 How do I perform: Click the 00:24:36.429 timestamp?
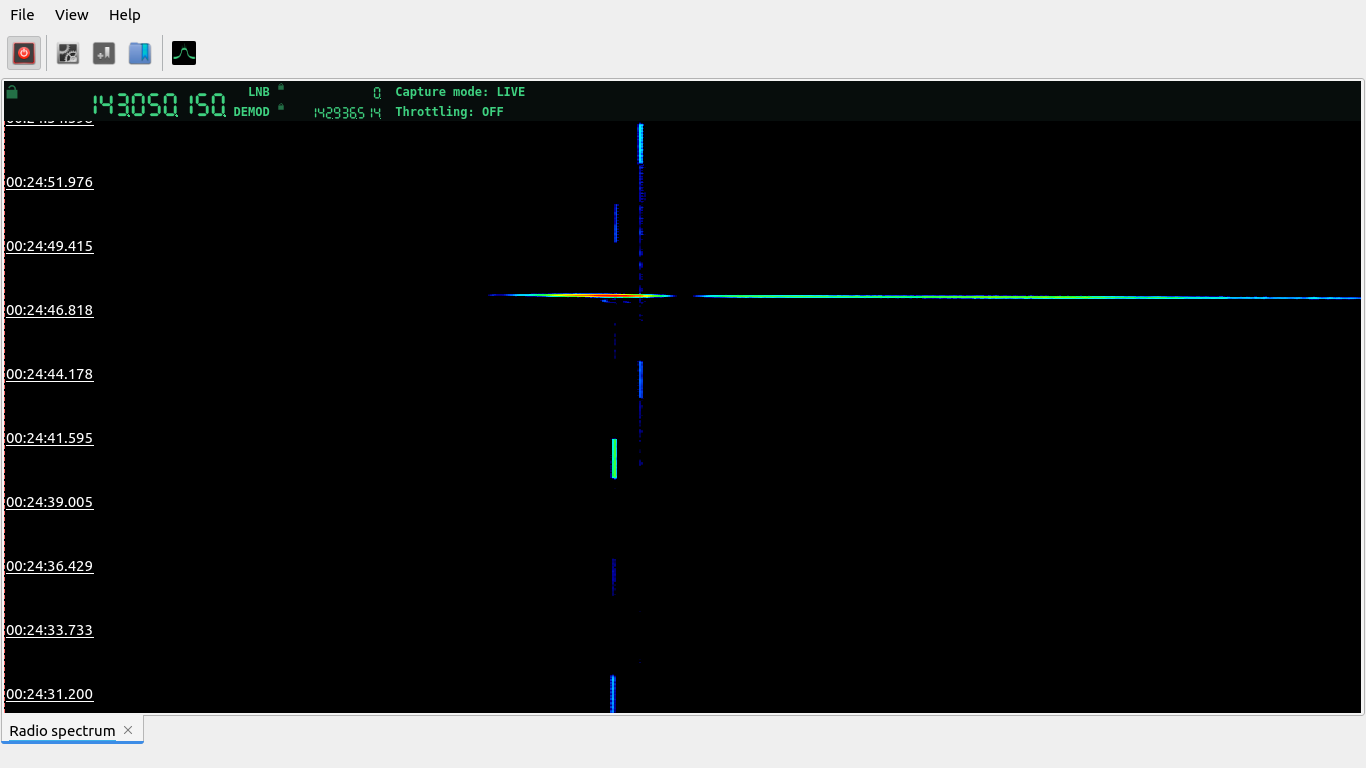pyautogui.click(x=49, y=566)
